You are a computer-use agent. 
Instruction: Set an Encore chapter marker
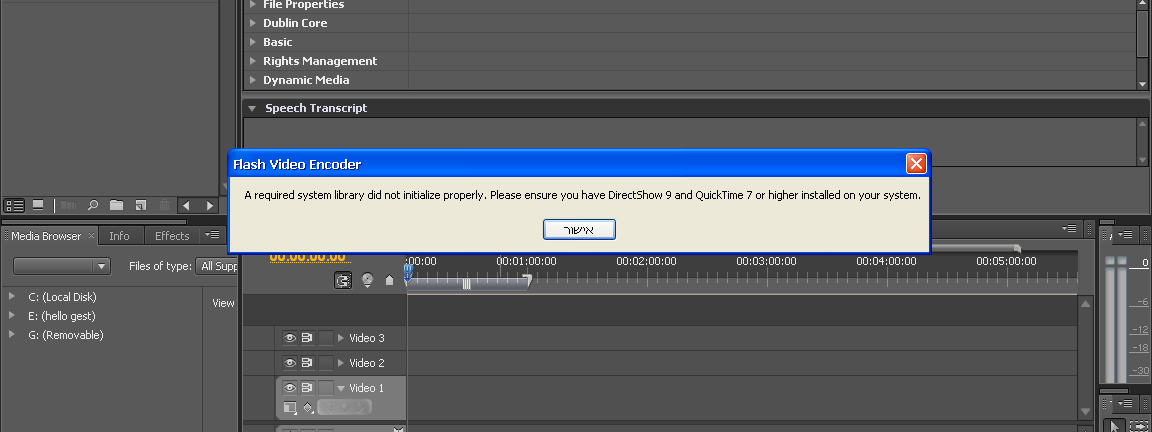click(x=367, y=280)
